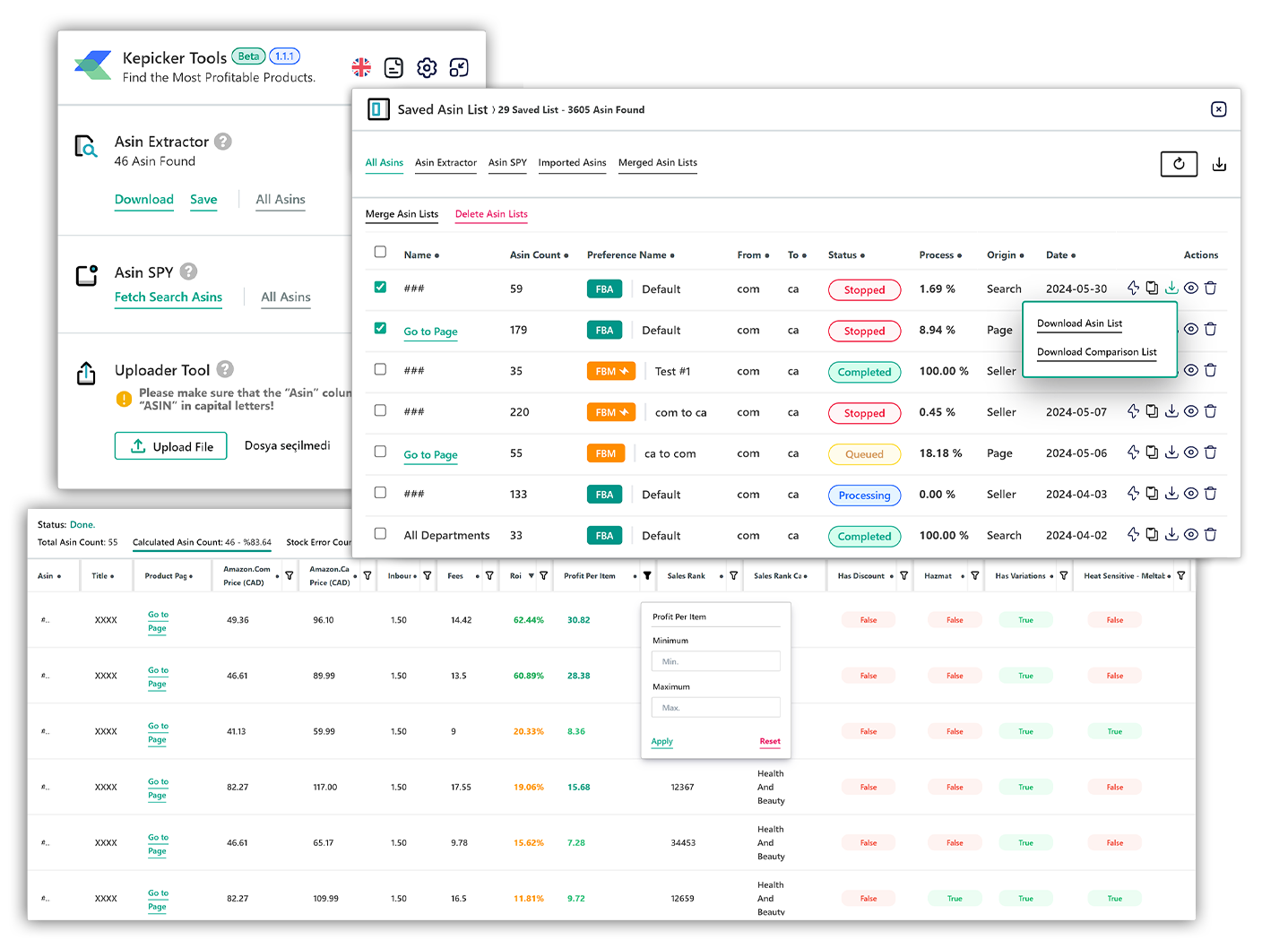Download asins via header download icon
Image resolution: width=1288 pixels, height=948 pixels.
pos(1219,164)
